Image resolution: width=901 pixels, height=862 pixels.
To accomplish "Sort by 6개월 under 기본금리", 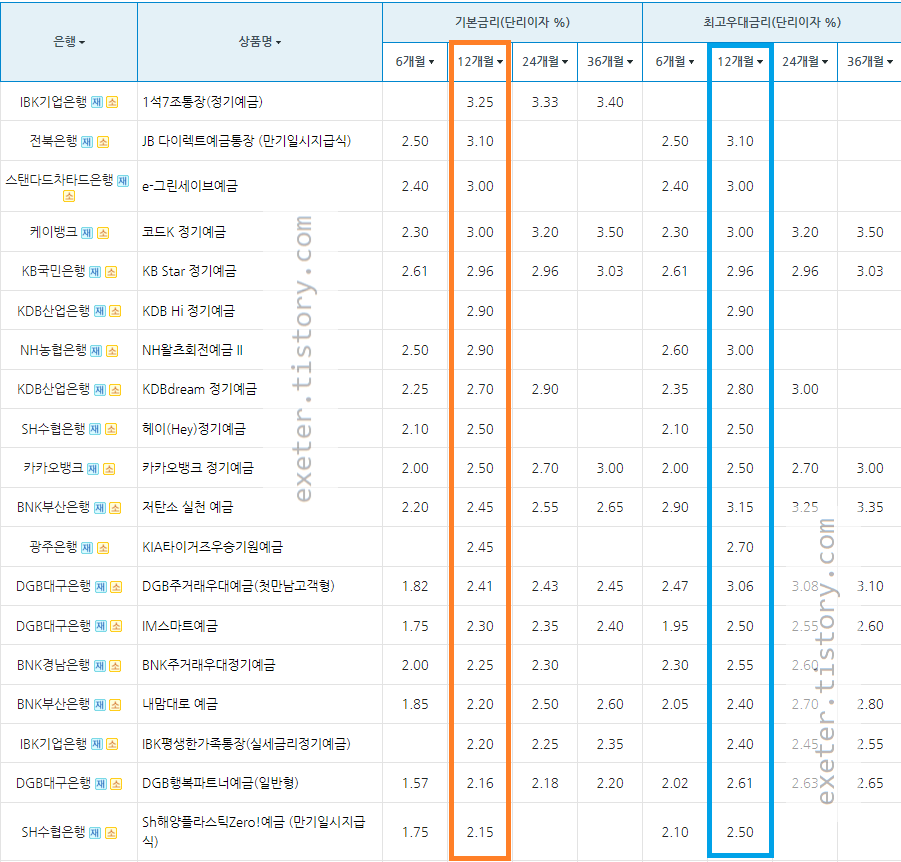I will tap(415, 61).
